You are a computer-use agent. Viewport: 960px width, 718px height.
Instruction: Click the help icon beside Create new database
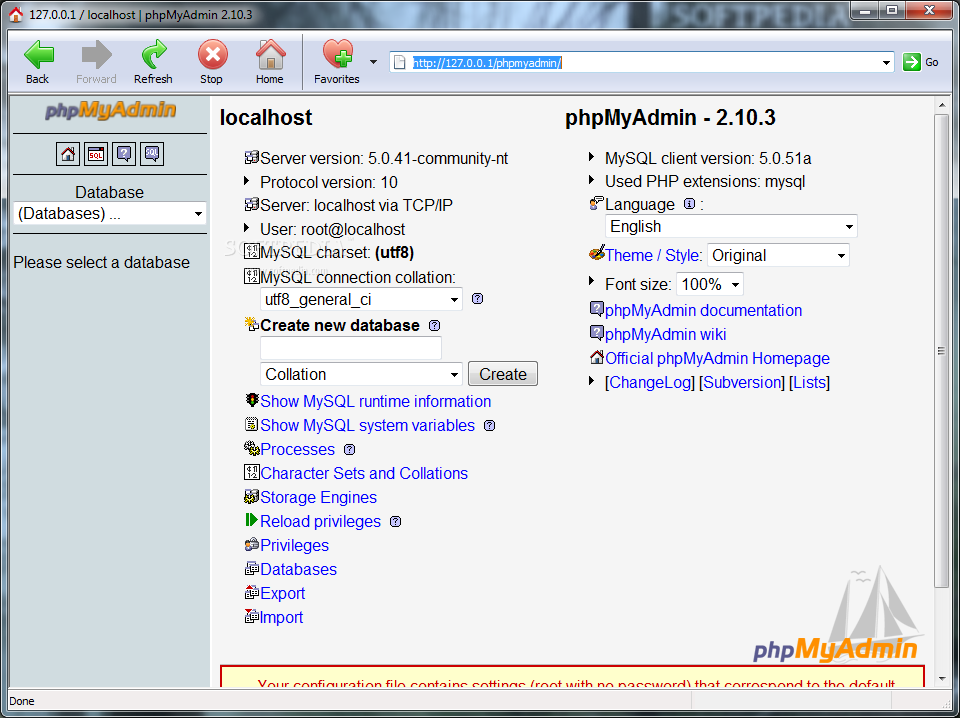(x=435, y=326)
